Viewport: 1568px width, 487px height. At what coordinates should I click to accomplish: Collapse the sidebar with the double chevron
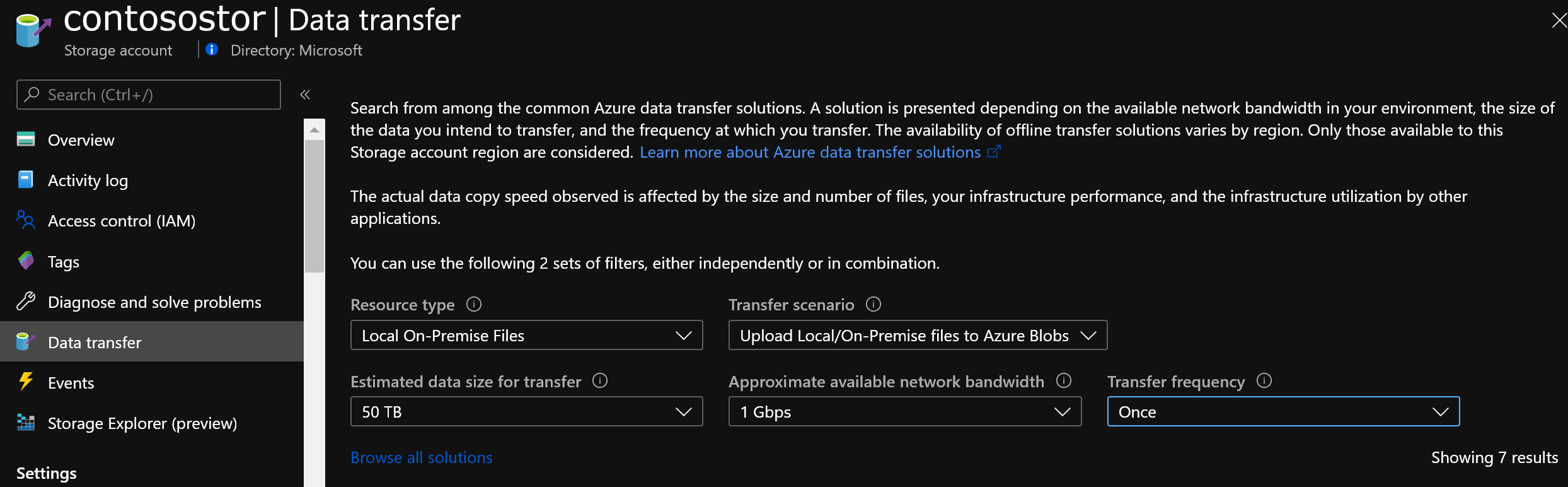coord(305,93)
